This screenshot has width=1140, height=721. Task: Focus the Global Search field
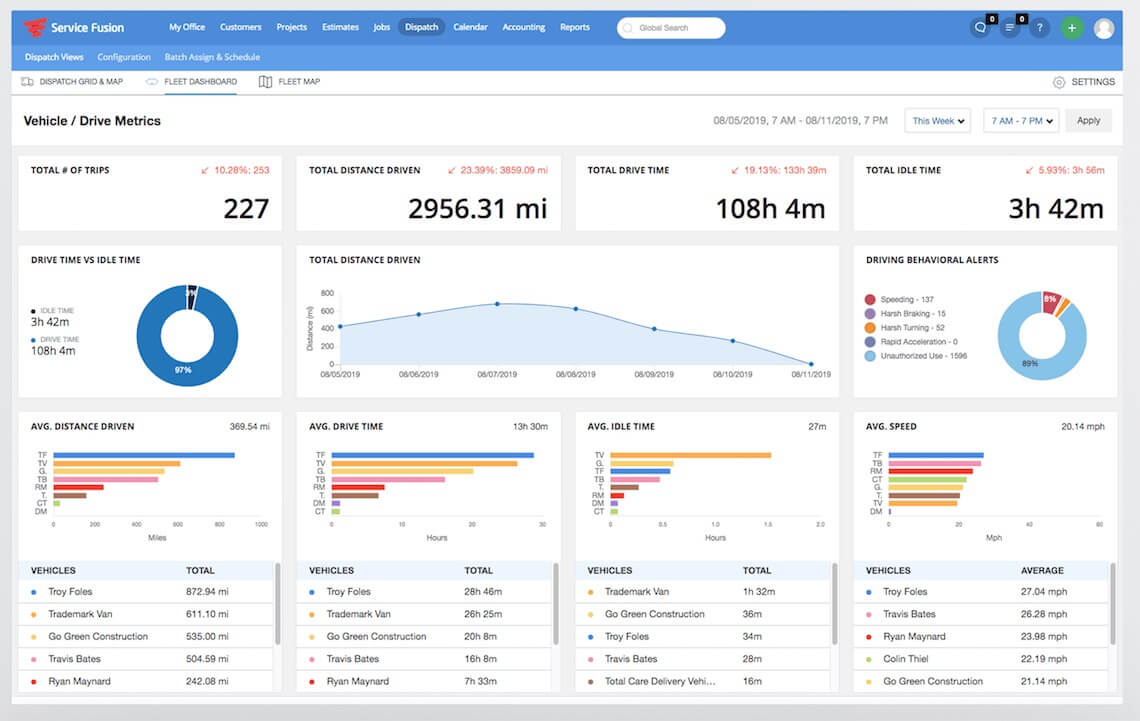(670, 28)
